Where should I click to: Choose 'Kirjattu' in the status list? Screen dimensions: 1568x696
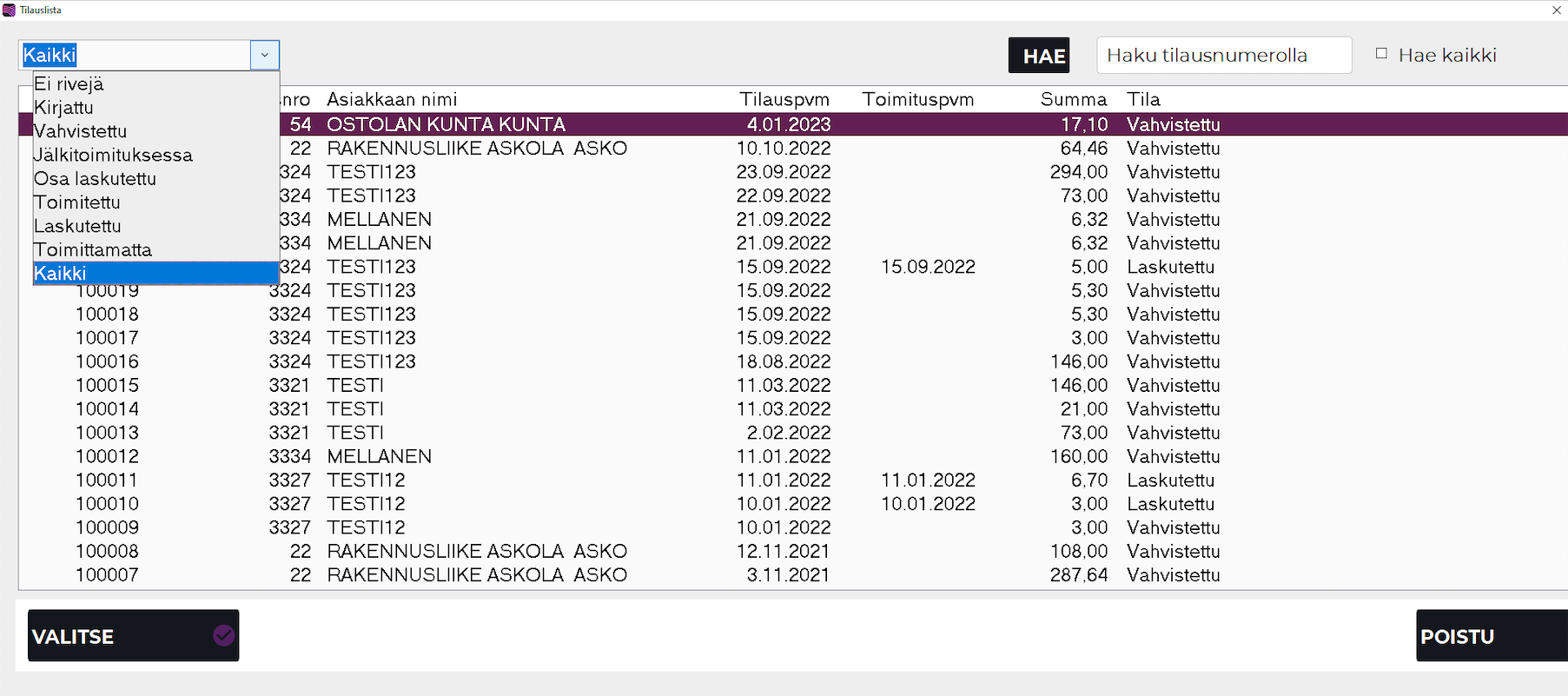(x=64, y=108)
